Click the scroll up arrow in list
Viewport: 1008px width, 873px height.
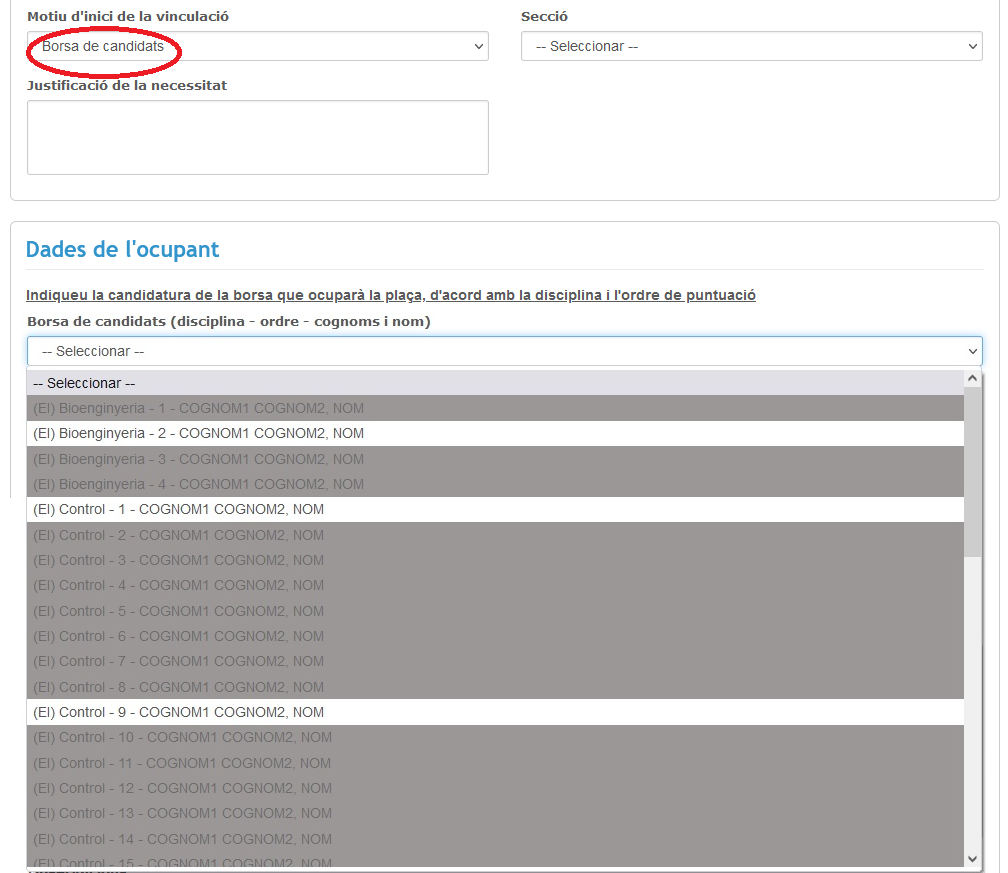click(x=972, y=379)
